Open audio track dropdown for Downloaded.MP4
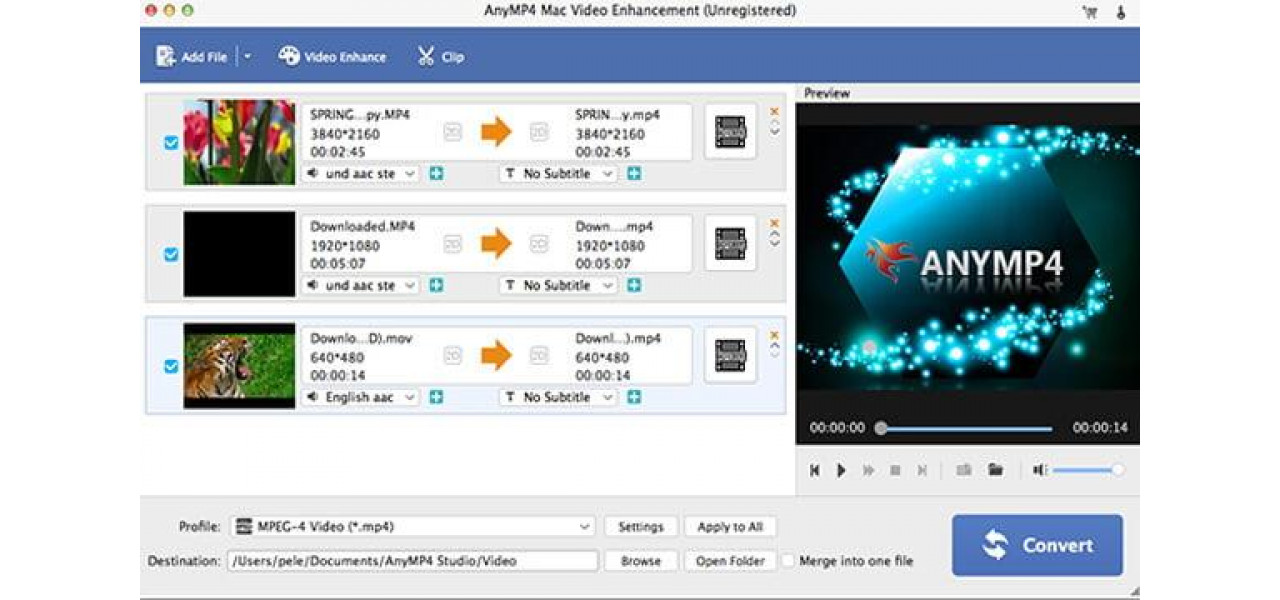Viewport: 1280px width, 600px height. point(361,286)
